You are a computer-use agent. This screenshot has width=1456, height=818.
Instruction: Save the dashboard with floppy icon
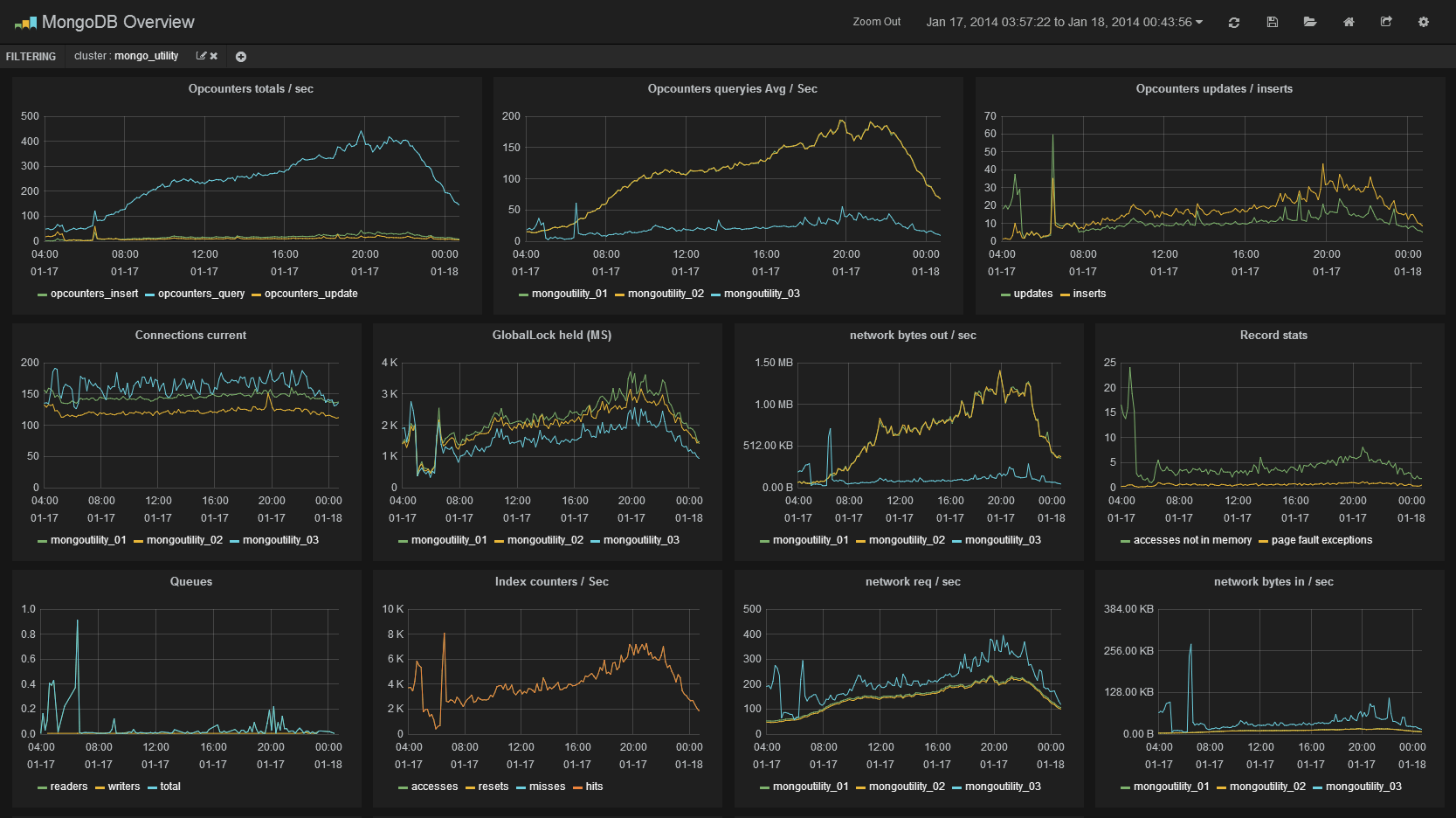coord(1272,22)
